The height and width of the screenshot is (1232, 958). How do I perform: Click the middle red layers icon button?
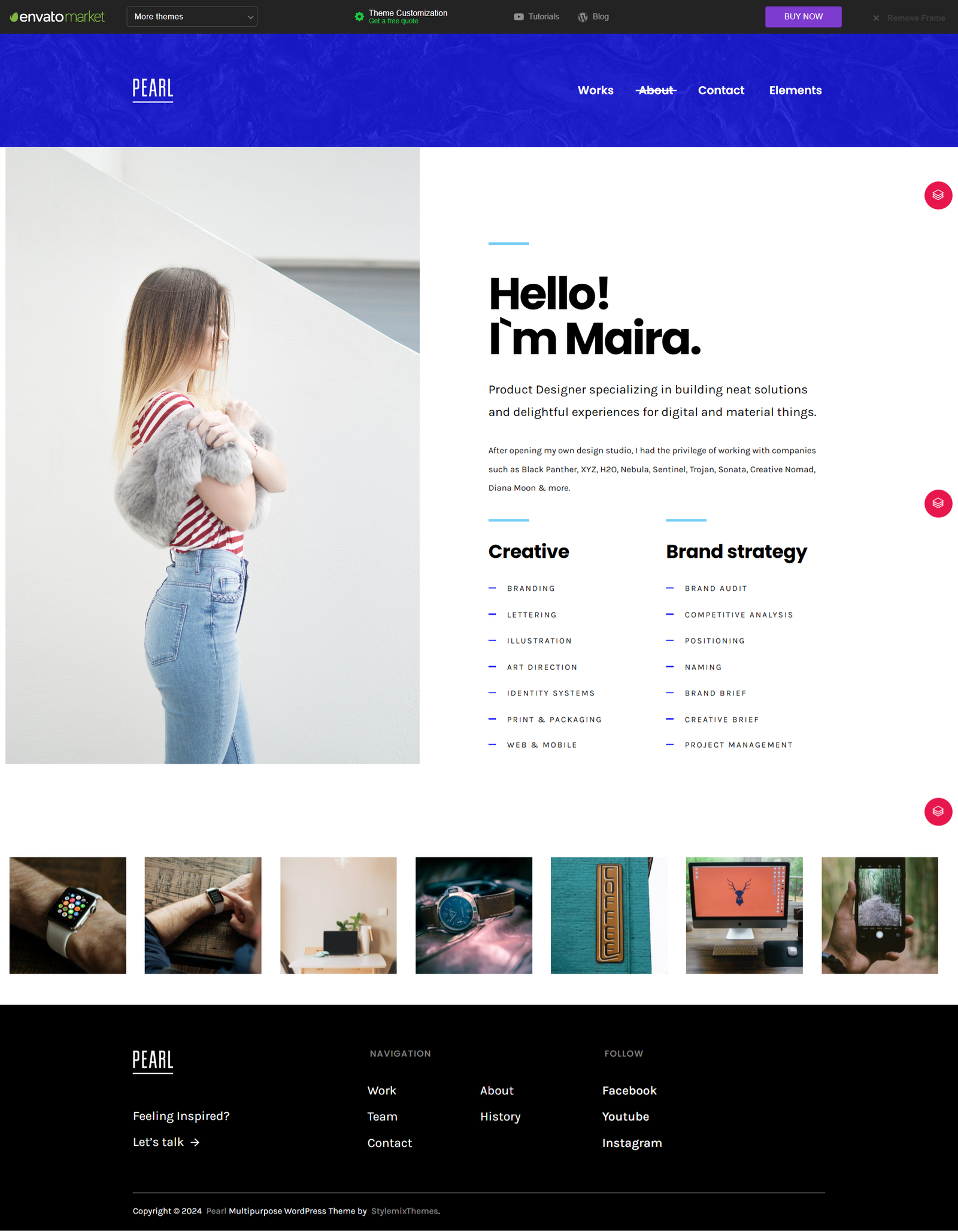point(938,503)
